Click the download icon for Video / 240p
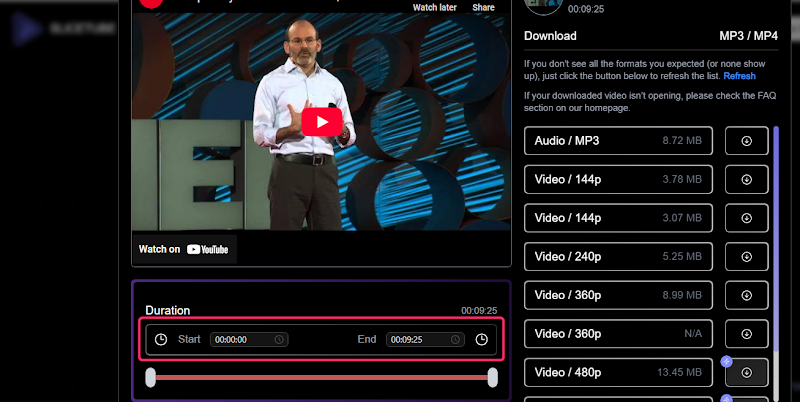 (746, 257)
